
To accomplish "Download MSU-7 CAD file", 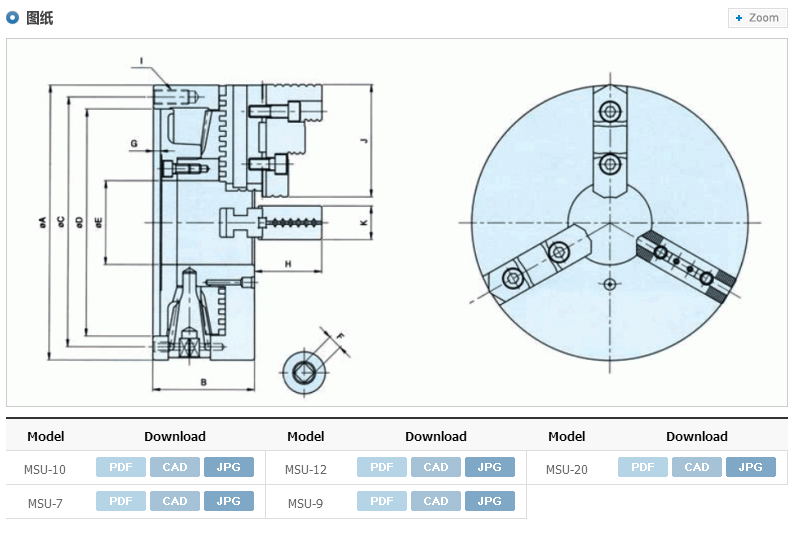I will [x=175, y=501].
